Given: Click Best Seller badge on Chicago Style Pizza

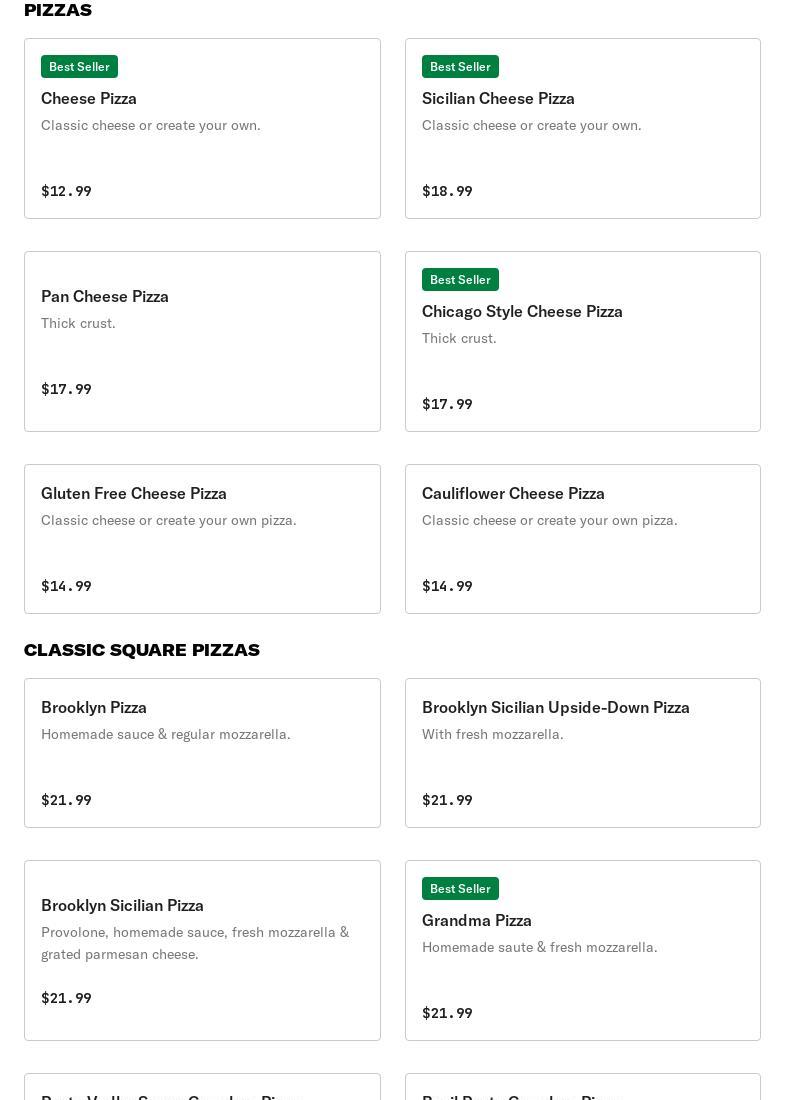Looking at the screenshot, I should [460, 279].
